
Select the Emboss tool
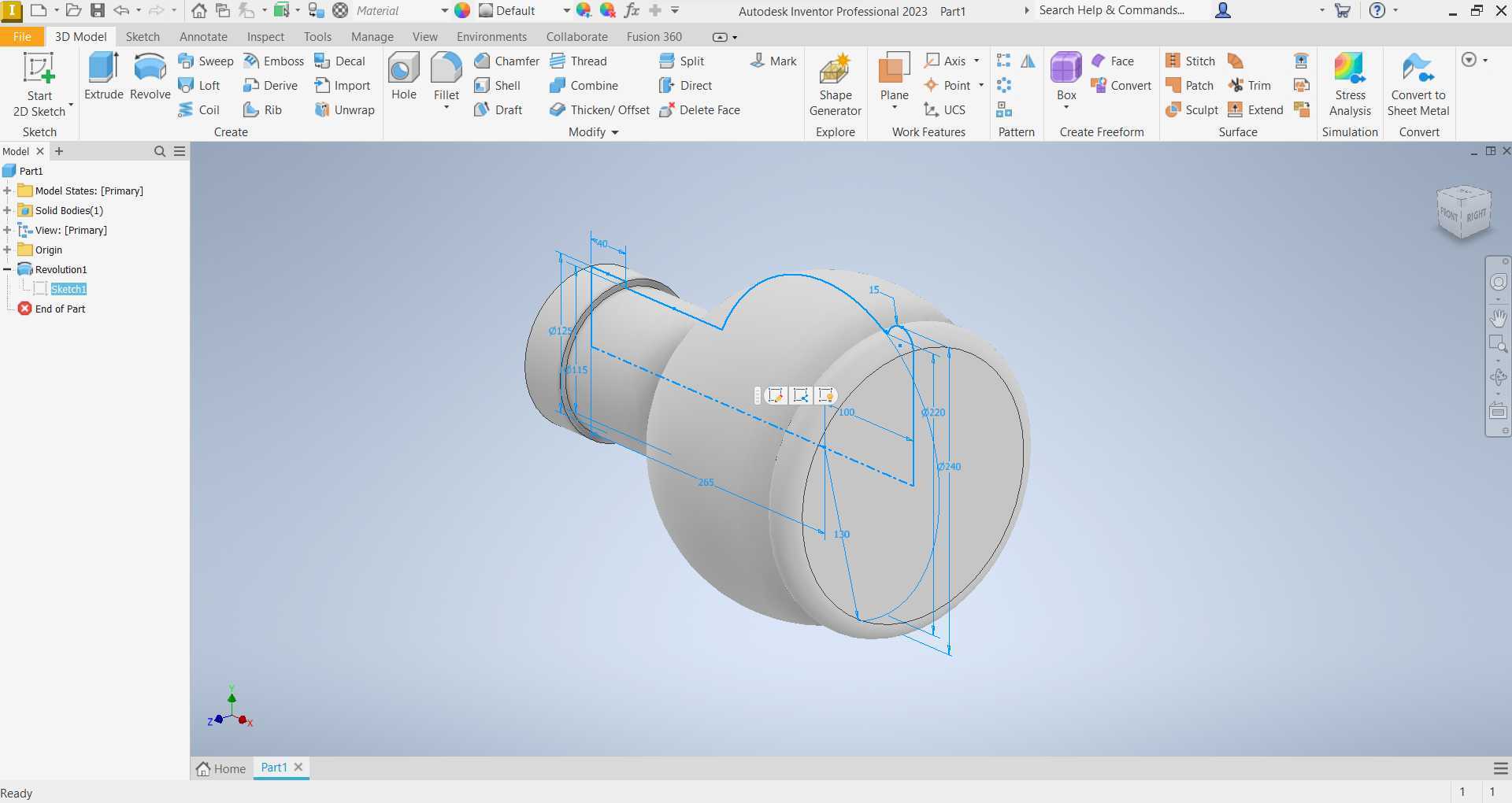click(273, 61)
